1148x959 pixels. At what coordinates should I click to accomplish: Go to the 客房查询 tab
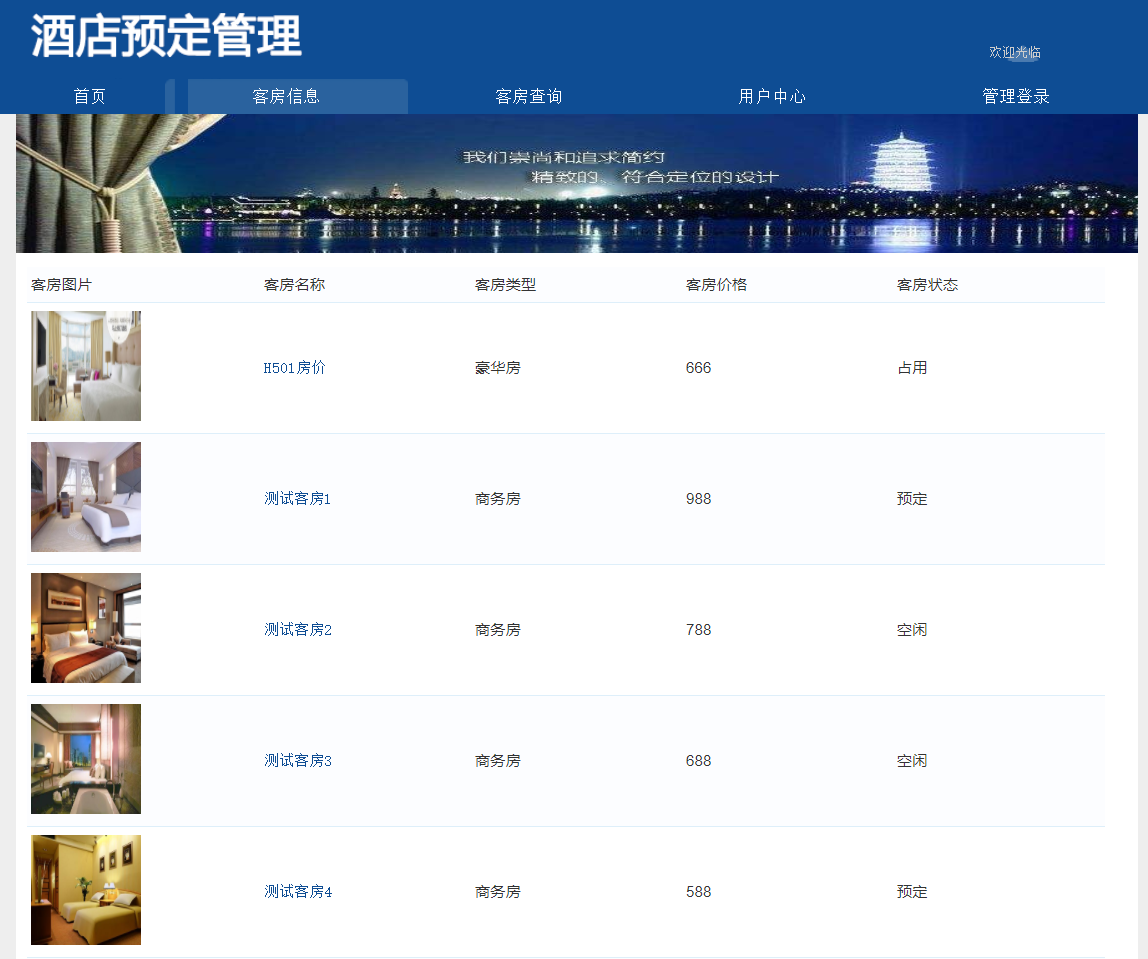(529, 97)
